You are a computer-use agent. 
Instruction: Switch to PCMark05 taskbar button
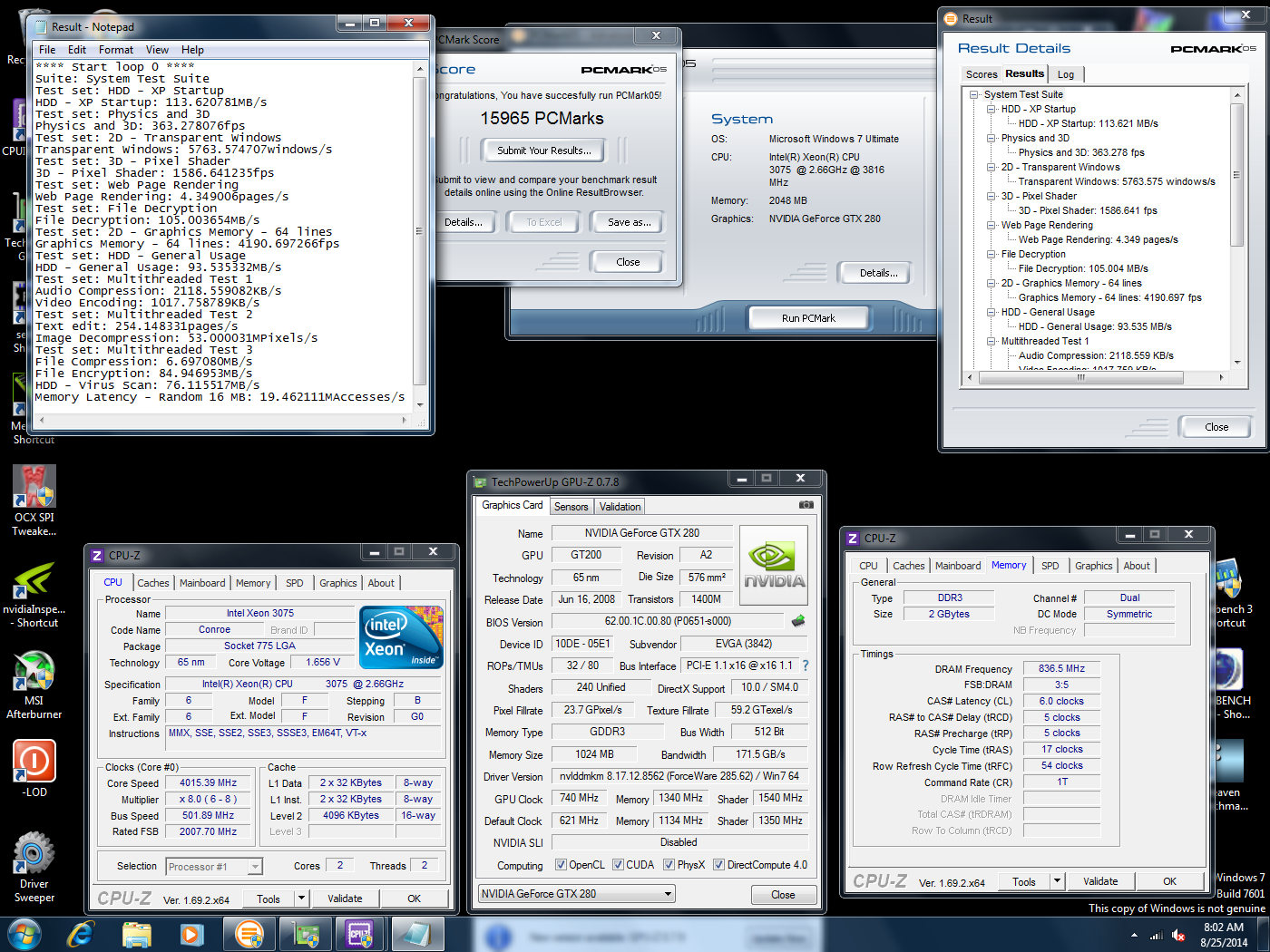(x=249, y=934)
